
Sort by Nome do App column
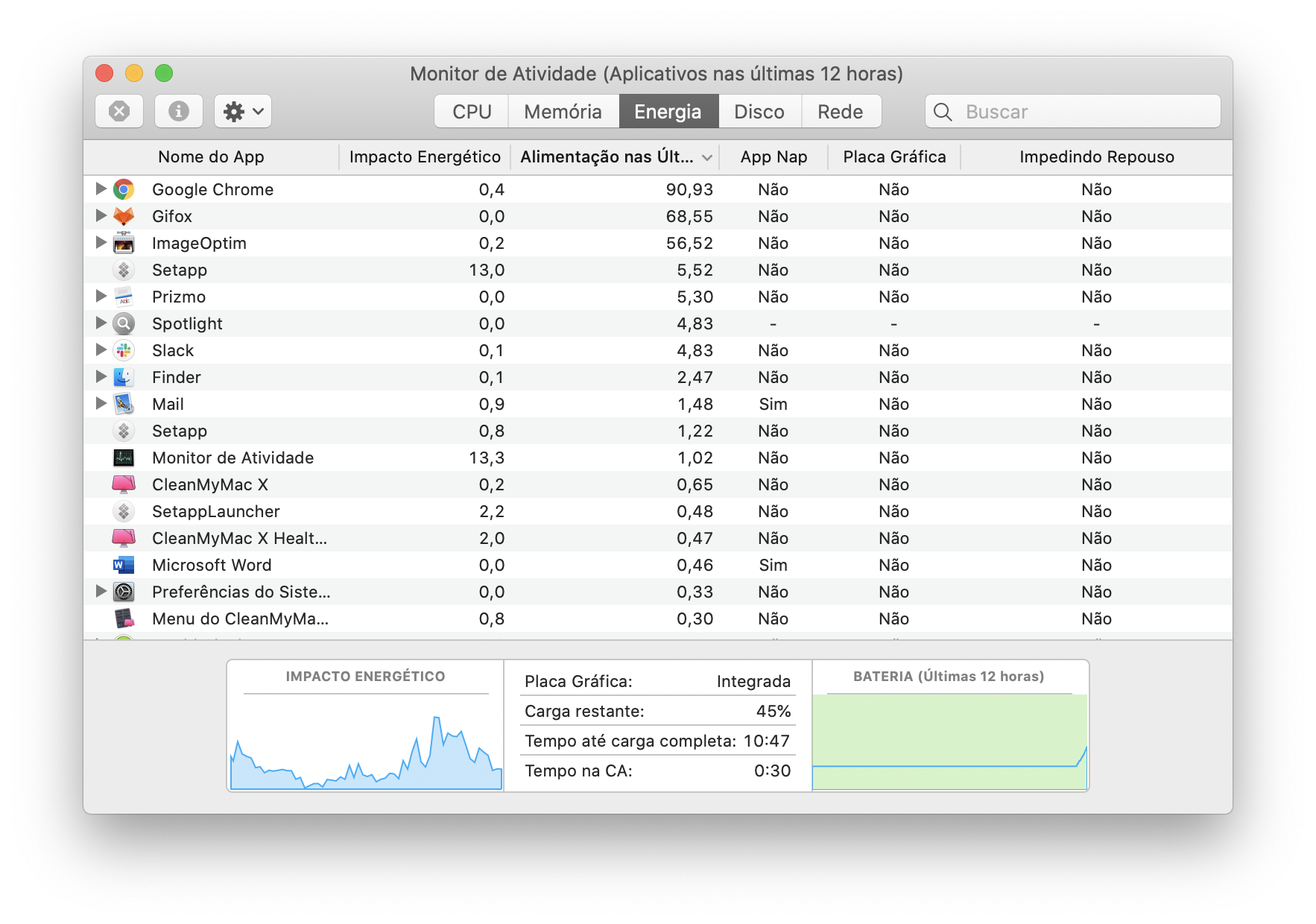tap(211, 156)
